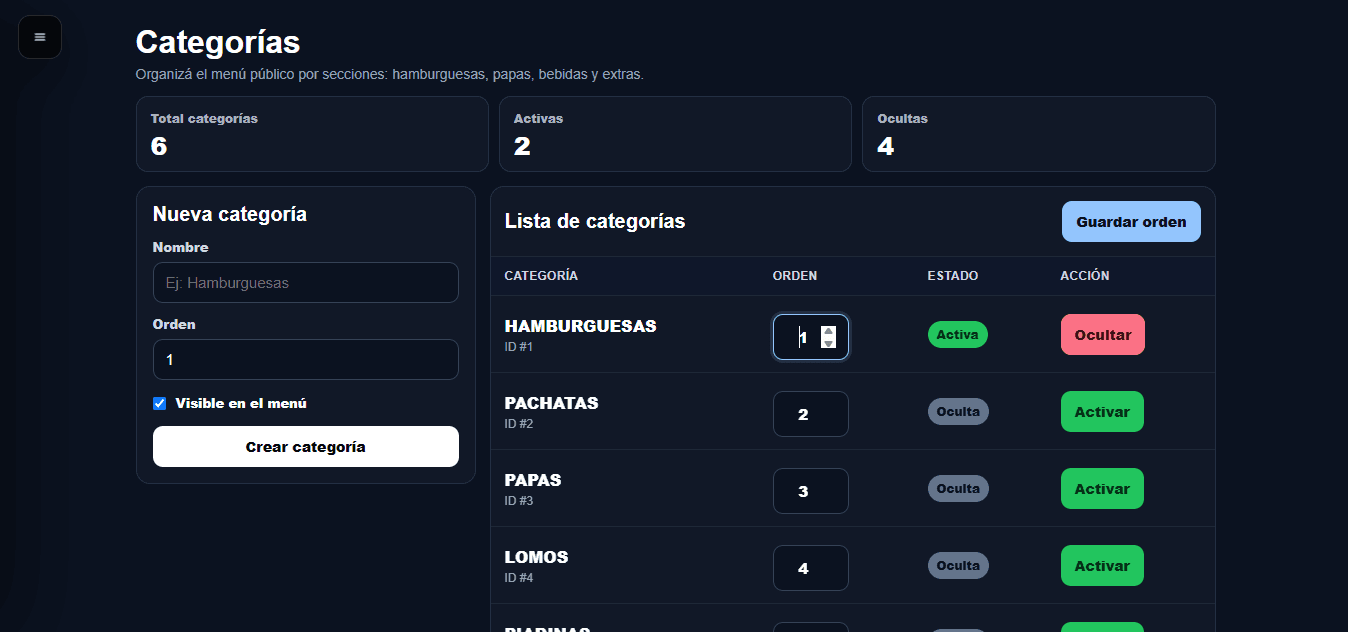Image resolution: width=1348 pixels, height=632 pixels.
Task: Click the 'Categorías' page title
Action: coord(218,42)
